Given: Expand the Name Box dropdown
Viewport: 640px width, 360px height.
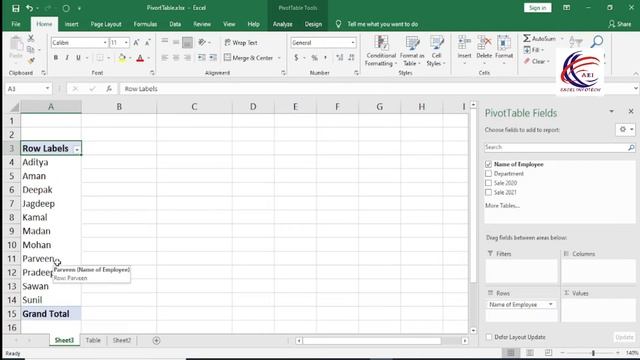Looking at the screenshot, I should pyautogui.click(x=47, y=89).
